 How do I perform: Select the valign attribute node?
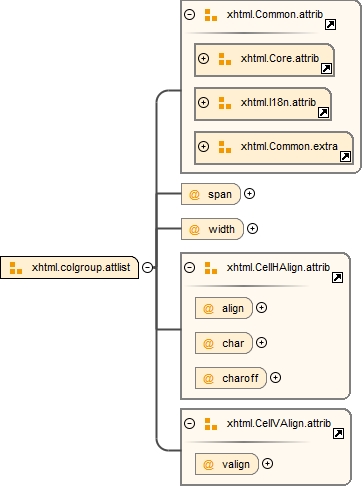227,464
